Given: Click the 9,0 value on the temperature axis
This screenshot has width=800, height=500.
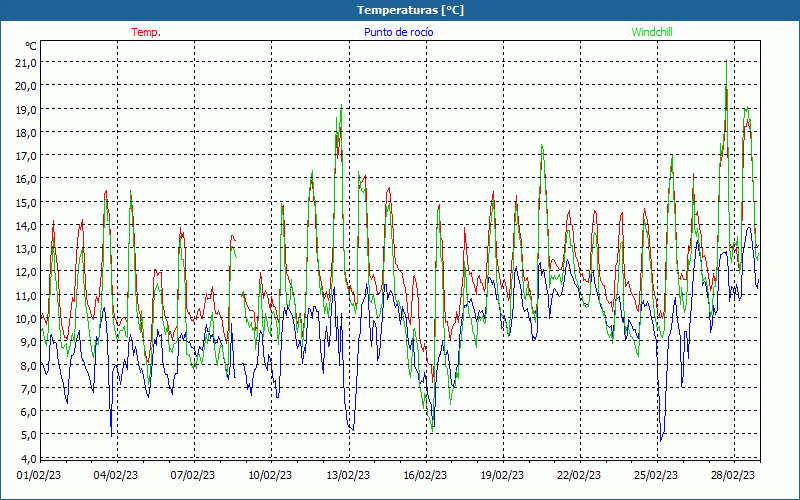Looking at the screenshot, I should point(28,342).
